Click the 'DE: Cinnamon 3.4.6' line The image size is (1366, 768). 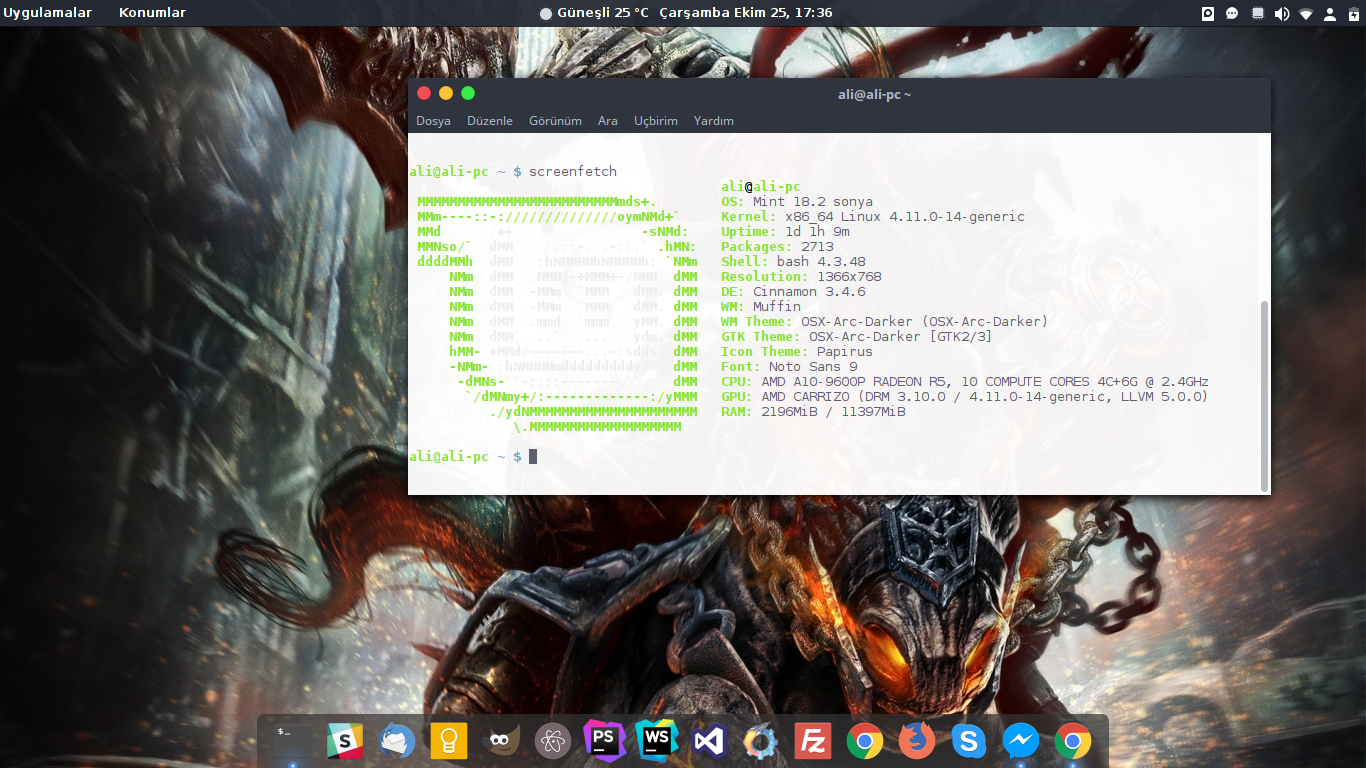[793, 292]
